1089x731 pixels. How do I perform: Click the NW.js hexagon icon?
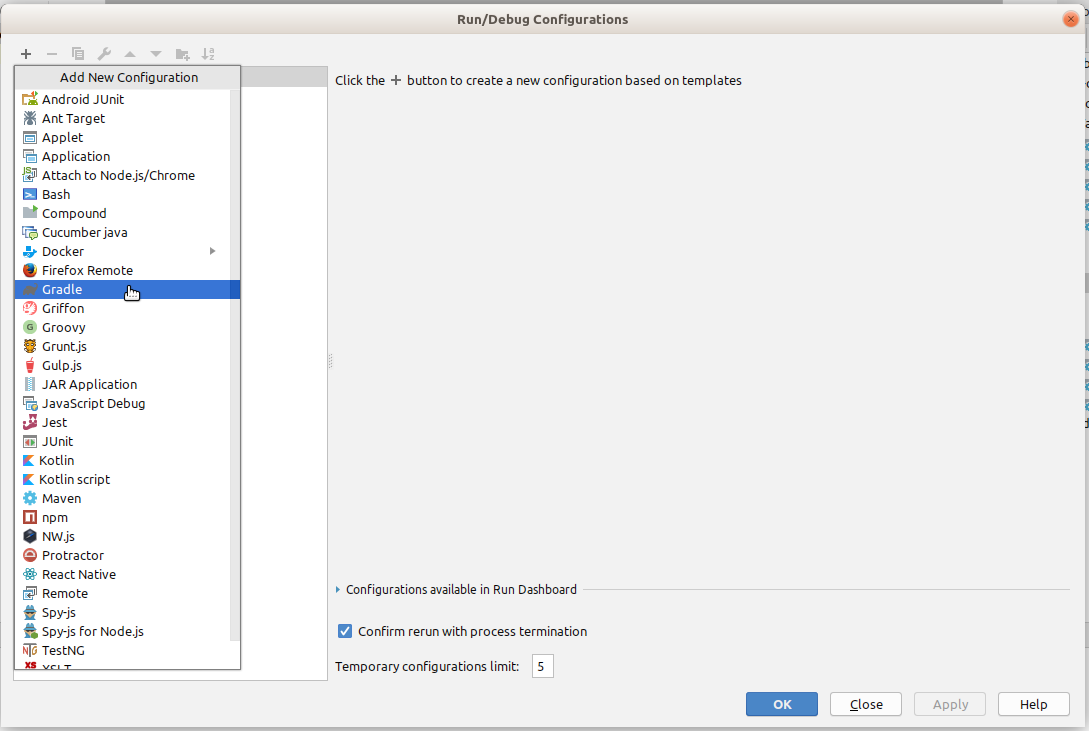(30, 536)
